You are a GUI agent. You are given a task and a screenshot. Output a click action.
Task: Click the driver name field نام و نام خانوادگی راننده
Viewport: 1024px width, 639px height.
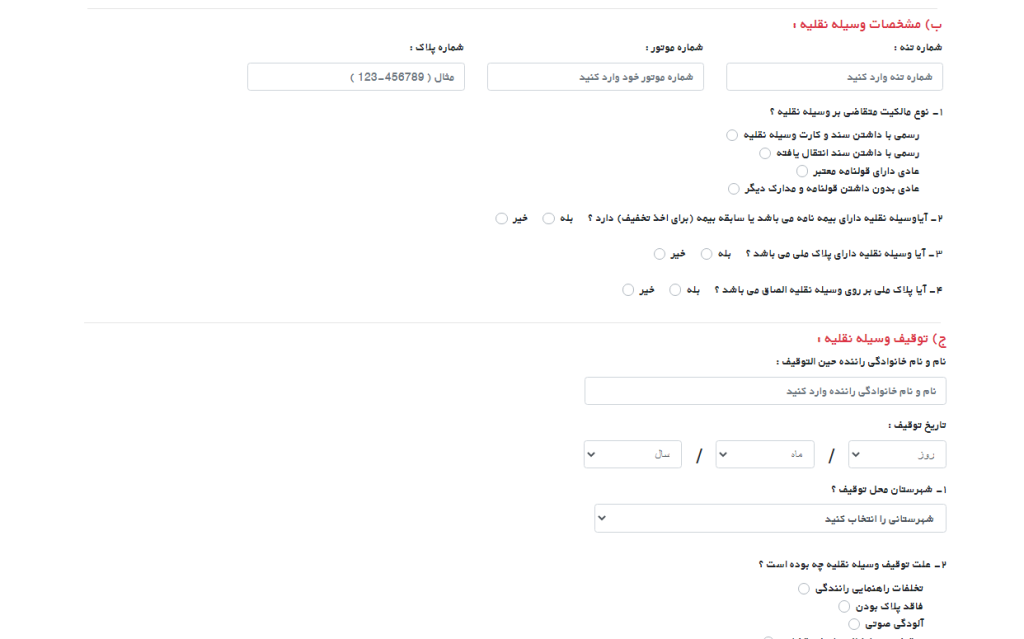coord(765,391)
